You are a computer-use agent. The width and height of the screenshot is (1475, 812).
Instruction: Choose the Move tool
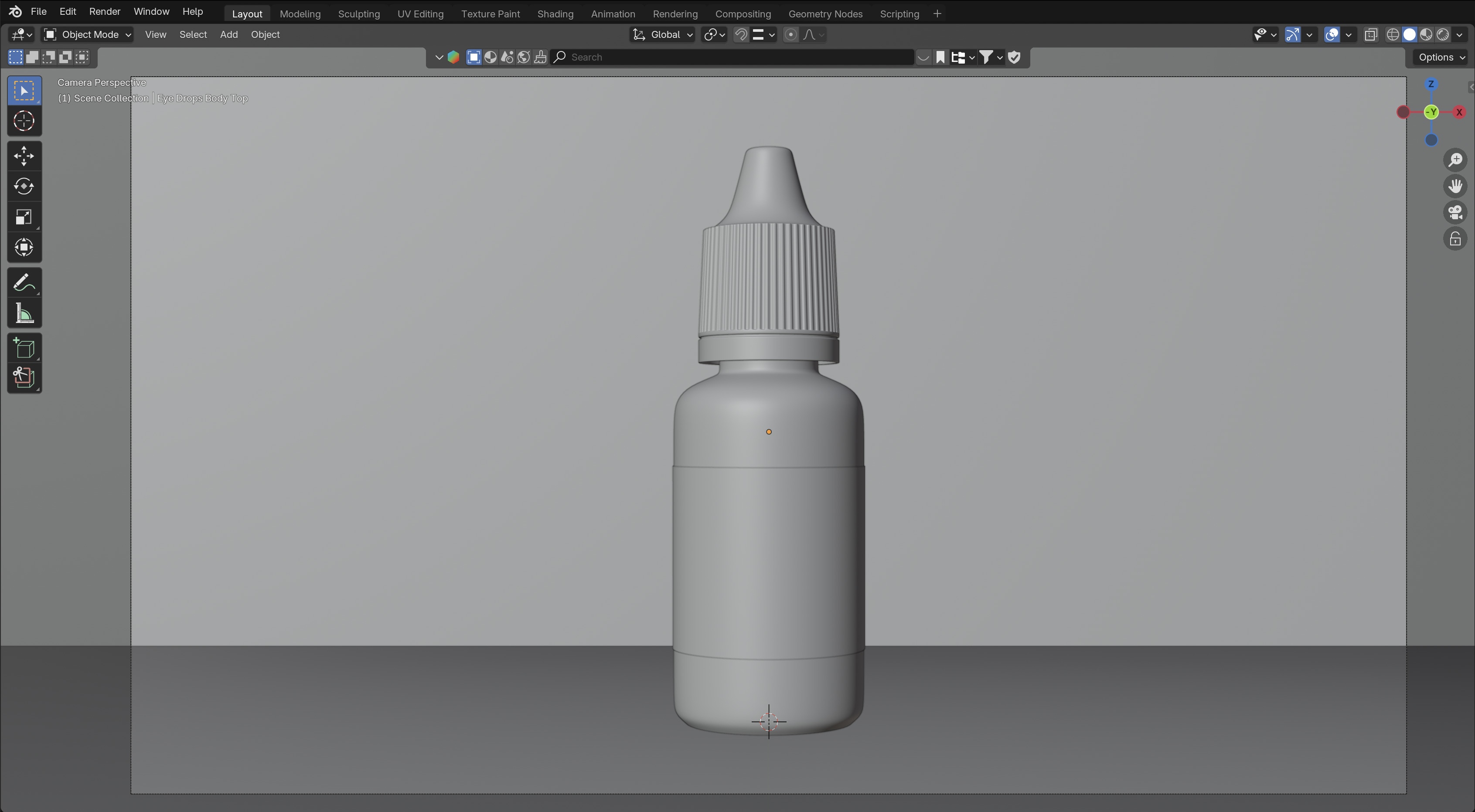(x=24, y=156)
